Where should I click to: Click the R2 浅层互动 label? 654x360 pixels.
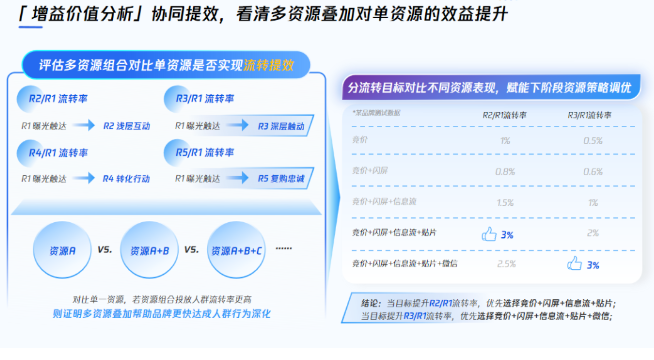[126, 126]
